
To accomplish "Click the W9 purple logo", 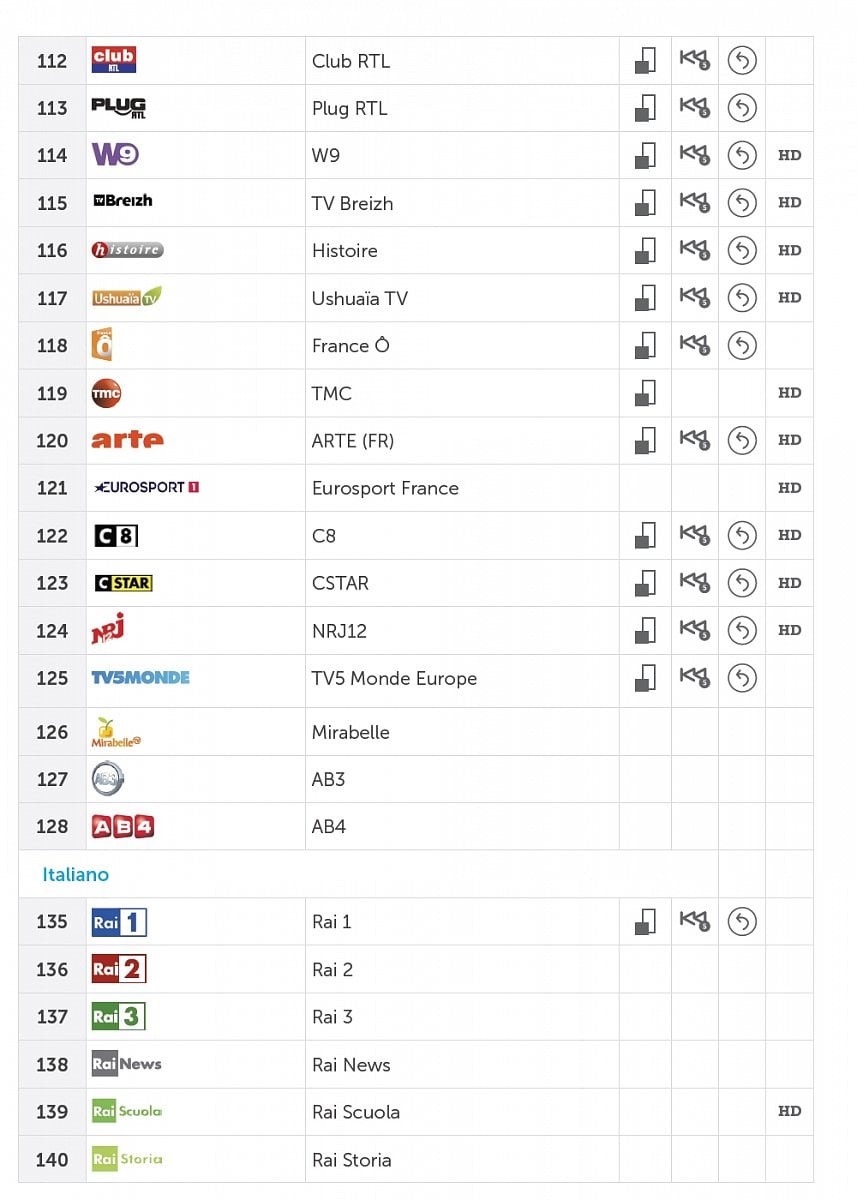I will click(x=115, y=155).
